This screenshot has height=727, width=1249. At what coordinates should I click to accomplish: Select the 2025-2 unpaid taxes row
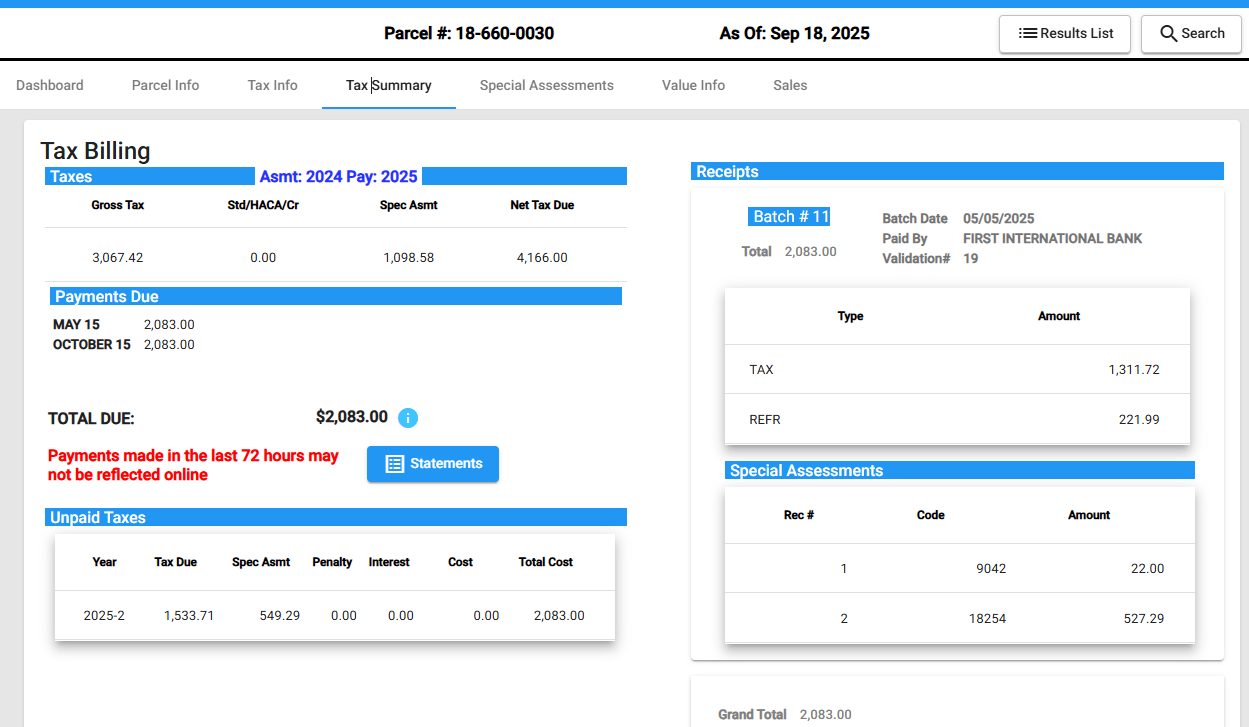[334, 616]
